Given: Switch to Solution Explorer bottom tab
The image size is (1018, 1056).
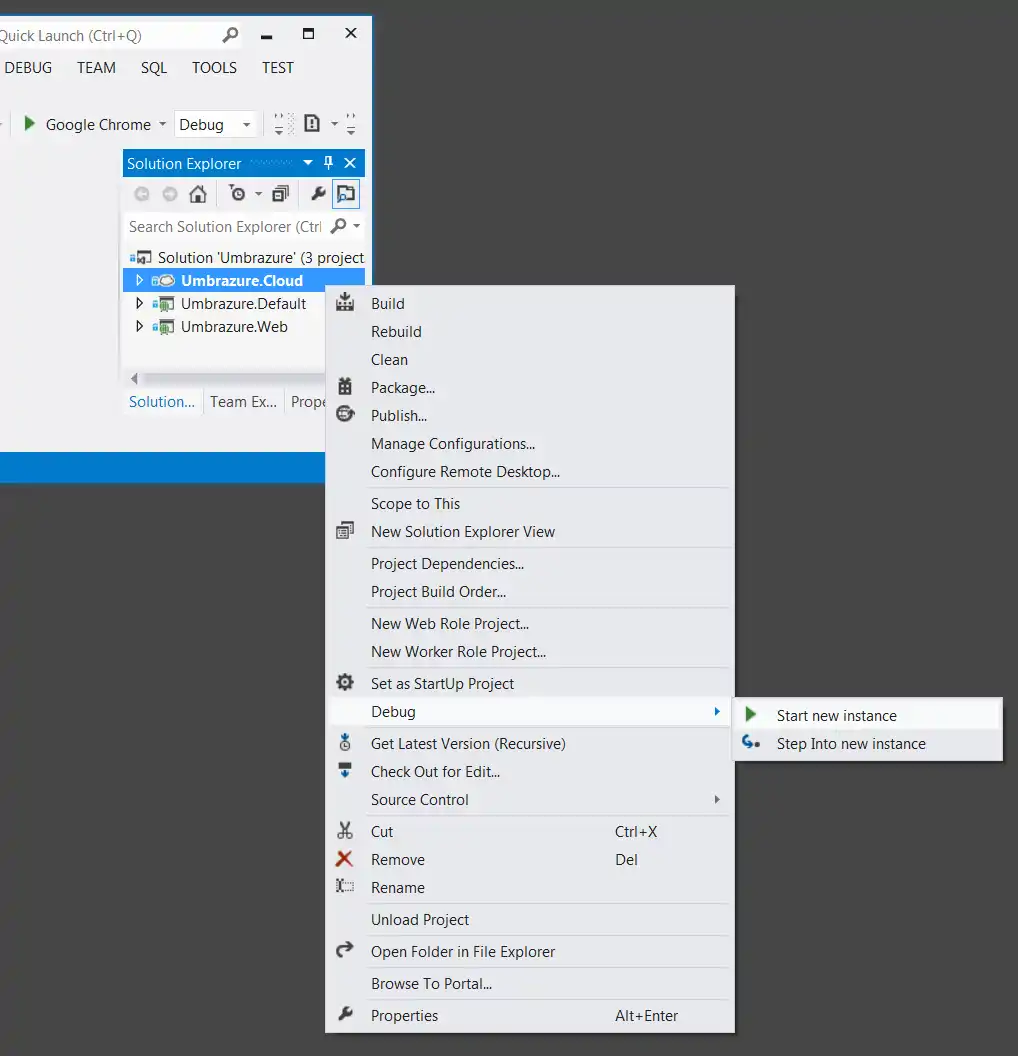Looking at the screenshot, I should pos(162,402).
